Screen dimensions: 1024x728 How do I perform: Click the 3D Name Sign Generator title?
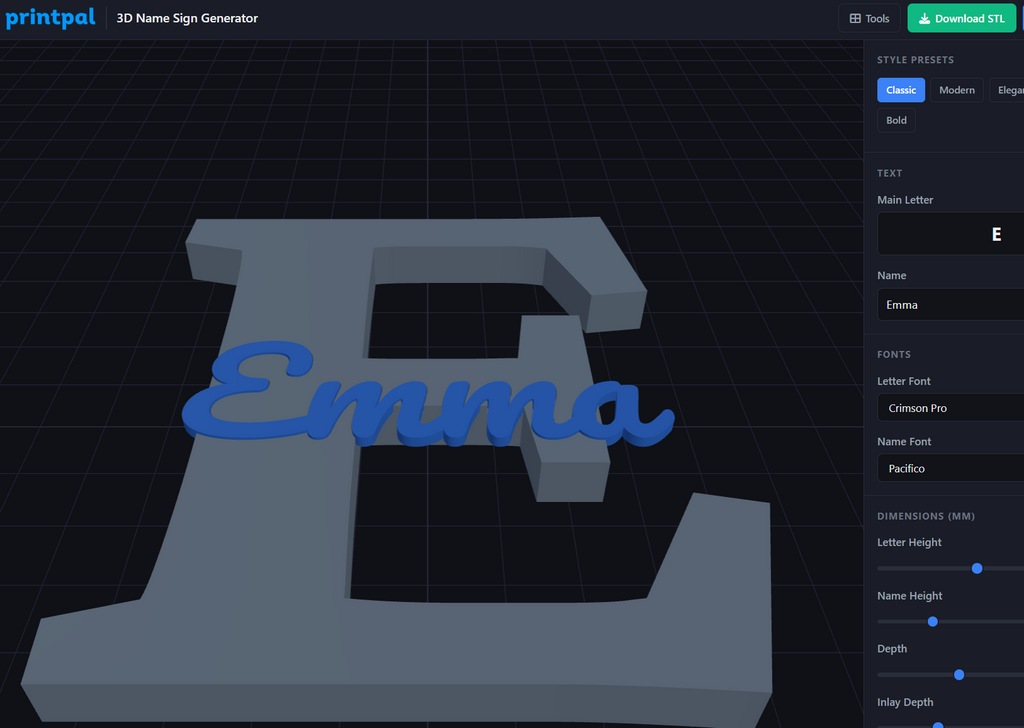[x=187, y=18]
